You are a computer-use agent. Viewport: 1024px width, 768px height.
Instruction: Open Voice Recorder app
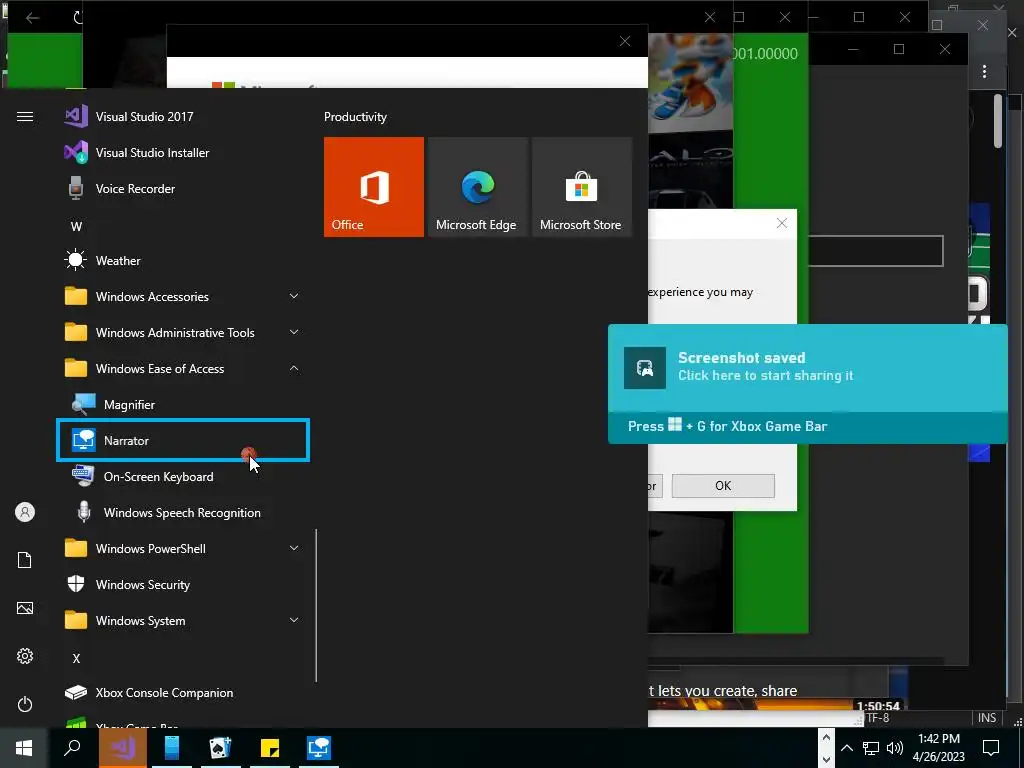click(x=183, y=189)
